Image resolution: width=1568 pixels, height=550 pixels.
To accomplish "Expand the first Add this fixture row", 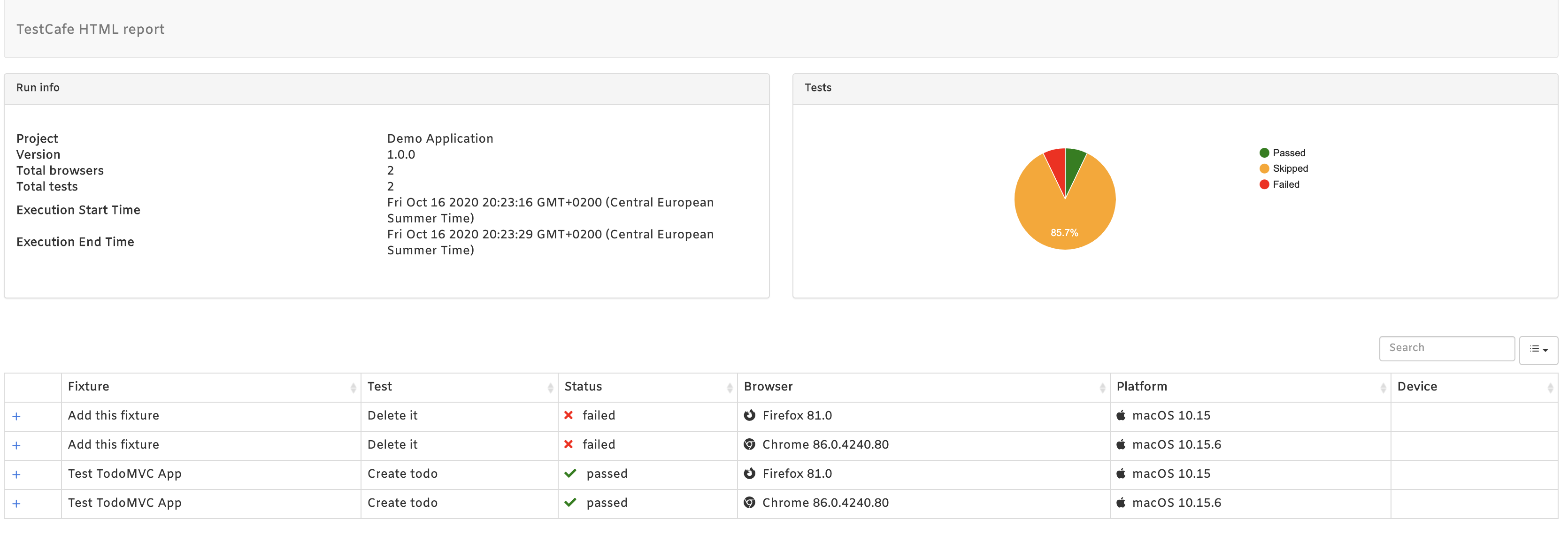I will 16,416.
